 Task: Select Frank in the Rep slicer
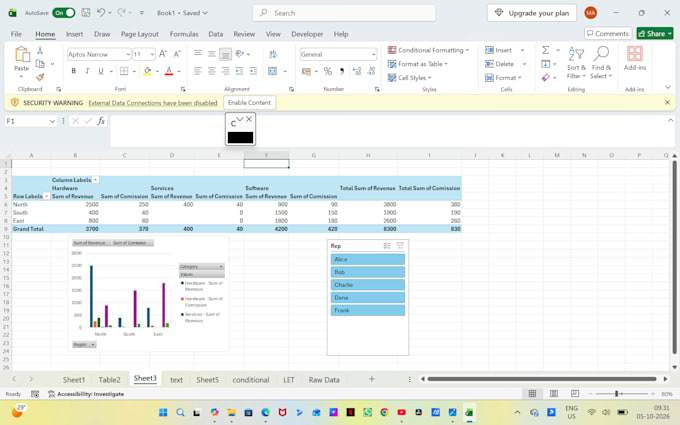[368, 311]
